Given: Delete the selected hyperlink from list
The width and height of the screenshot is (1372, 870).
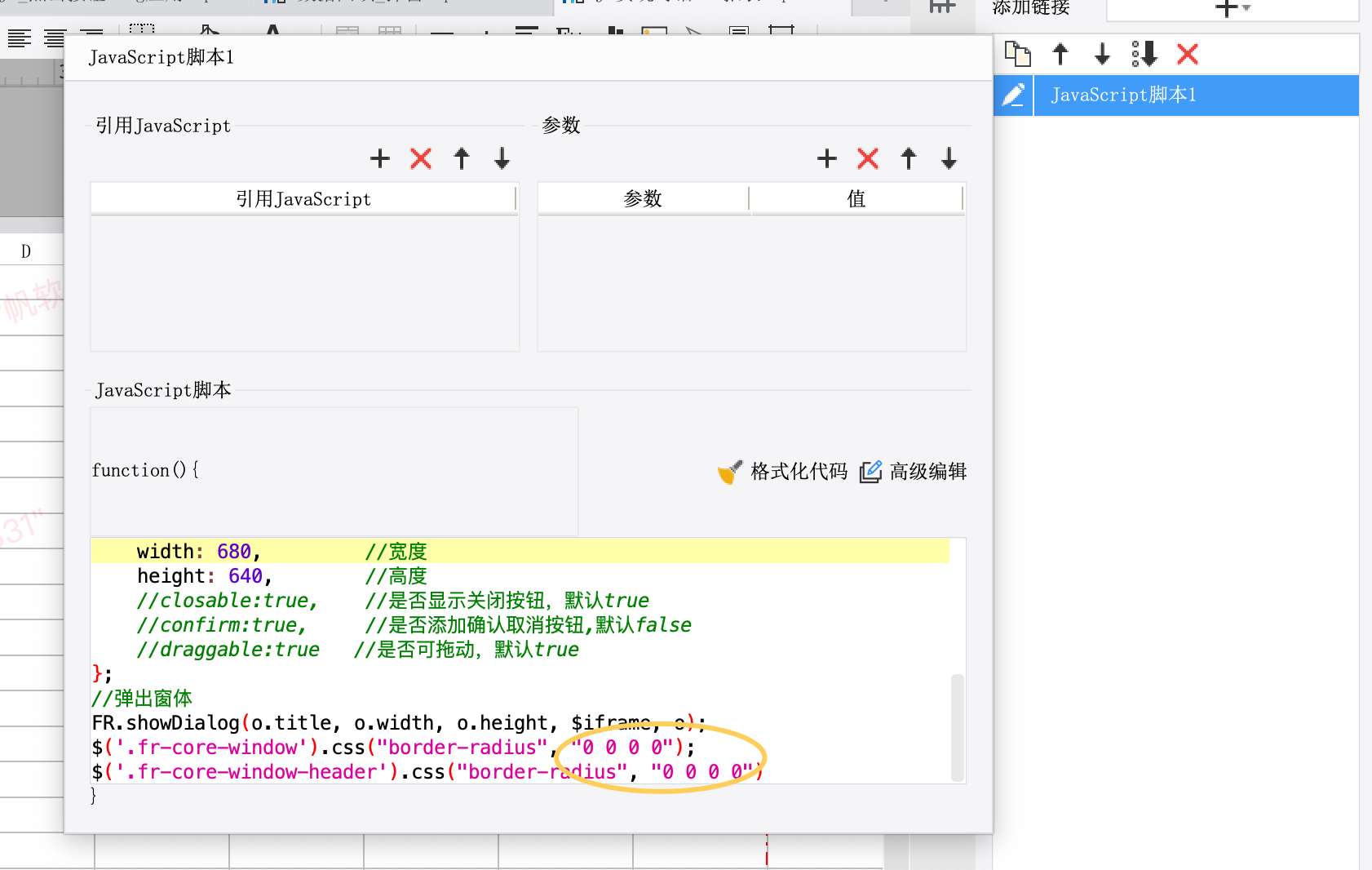Looking at the screenshot, I should point(1188,54).
